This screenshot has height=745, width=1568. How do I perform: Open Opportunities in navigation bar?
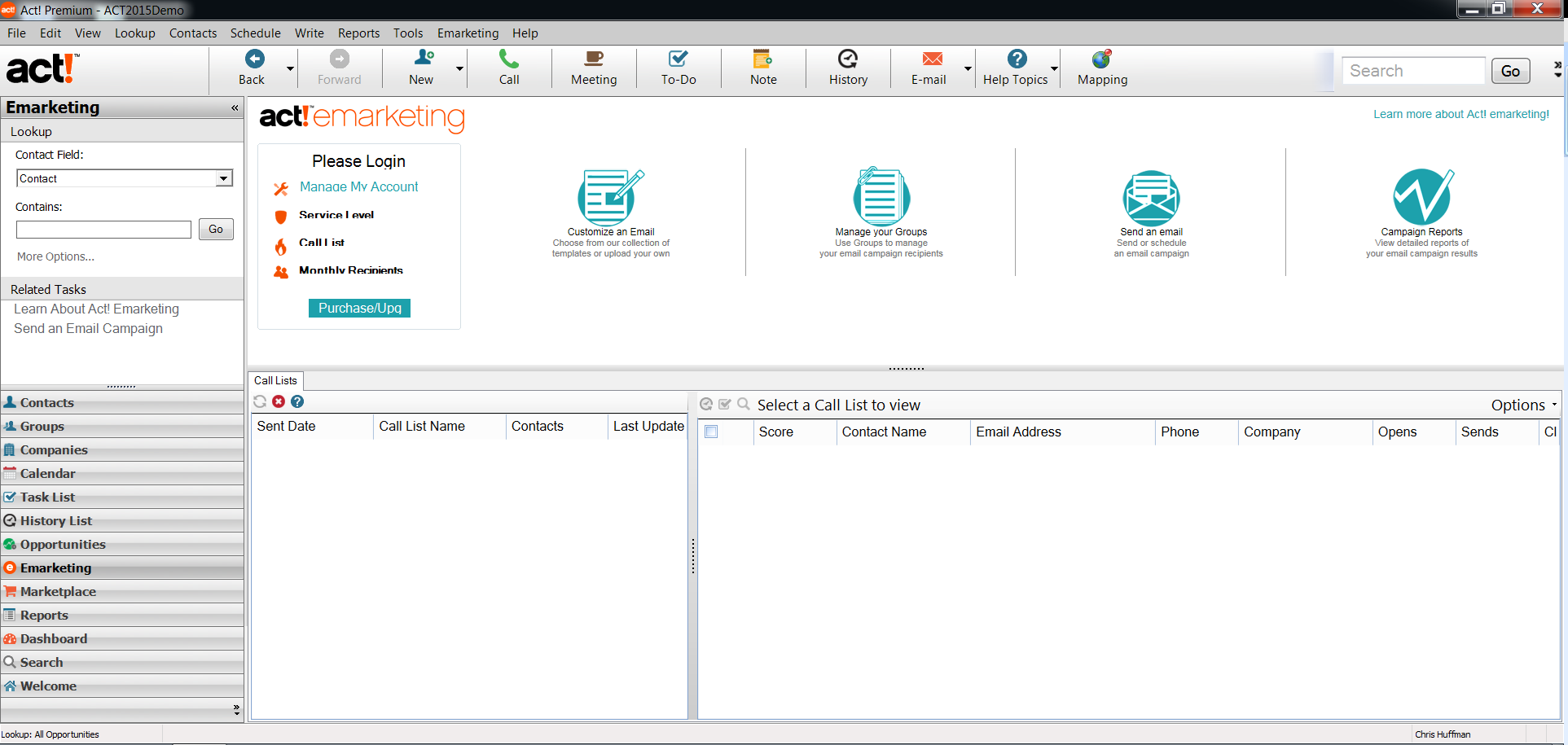click(122, 544)
